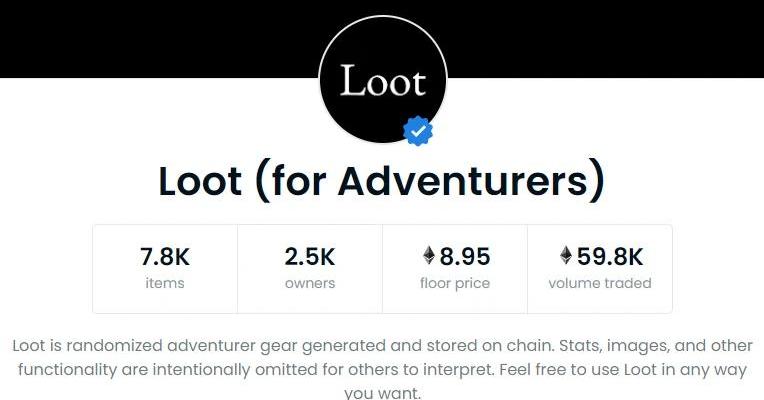Screen dimensions: 764x400
Task: Click the word "Loot" in the heading
Action: tap(200, 181)
